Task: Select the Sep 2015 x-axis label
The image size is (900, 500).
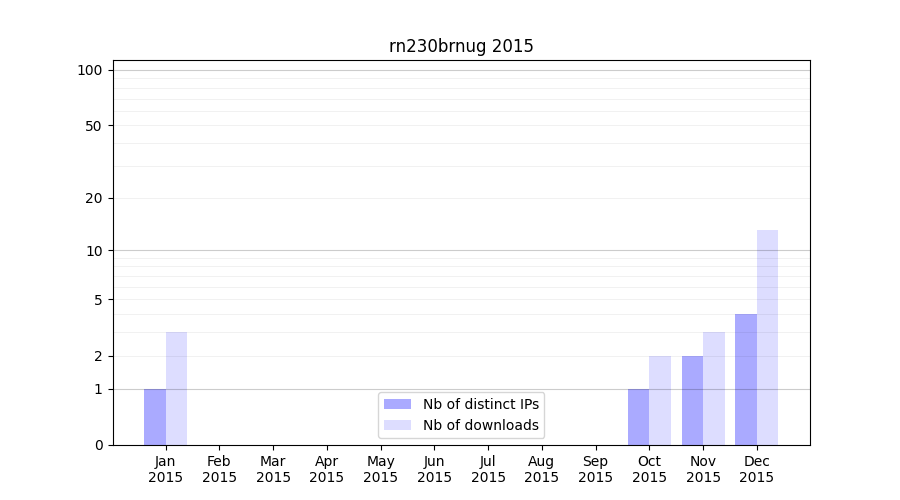Action: click(x=595, y=469)
